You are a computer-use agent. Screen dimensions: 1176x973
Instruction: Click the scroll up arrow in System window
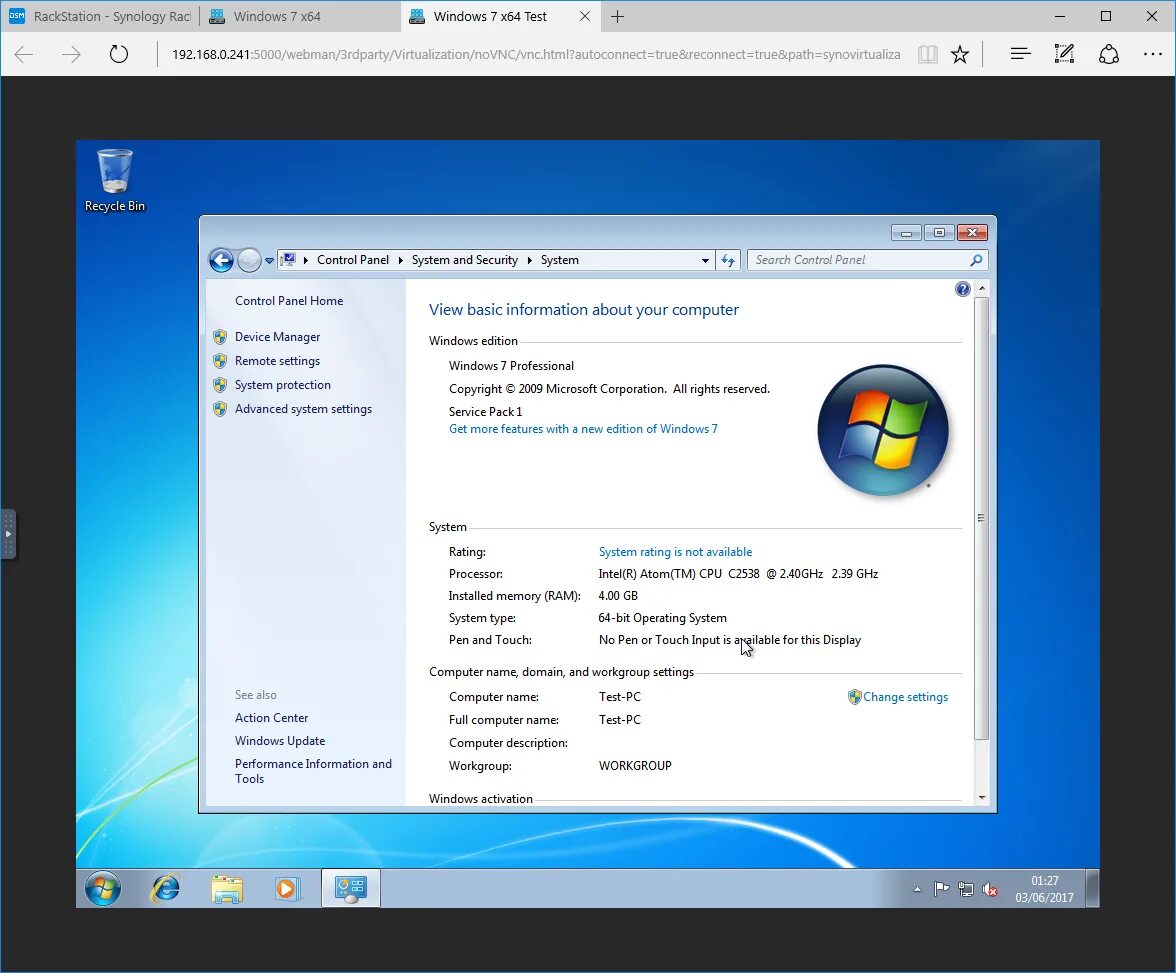982,289
